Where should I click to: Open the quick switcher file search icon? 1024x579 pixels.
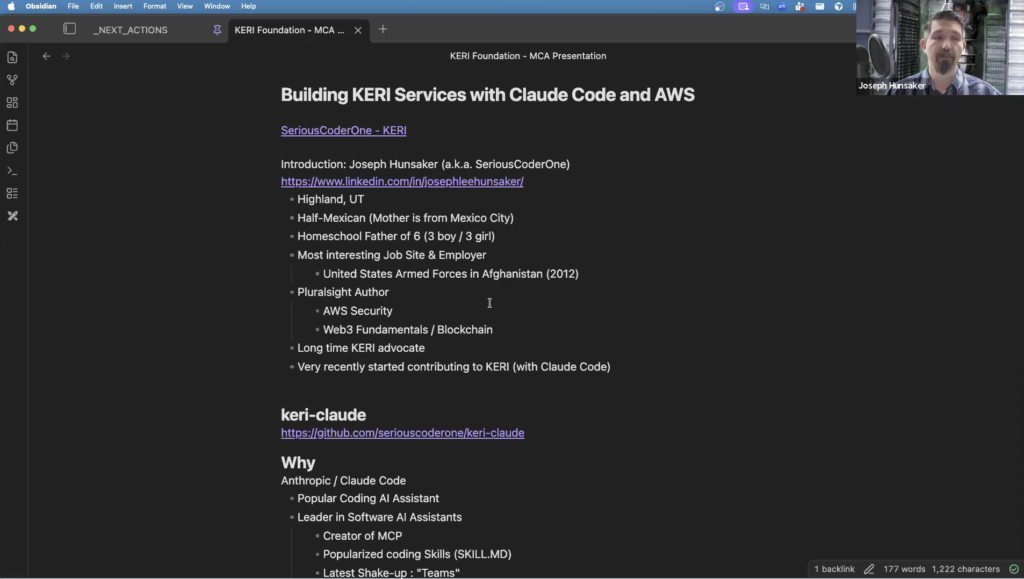pyautogui.click(x=12, y=57)
